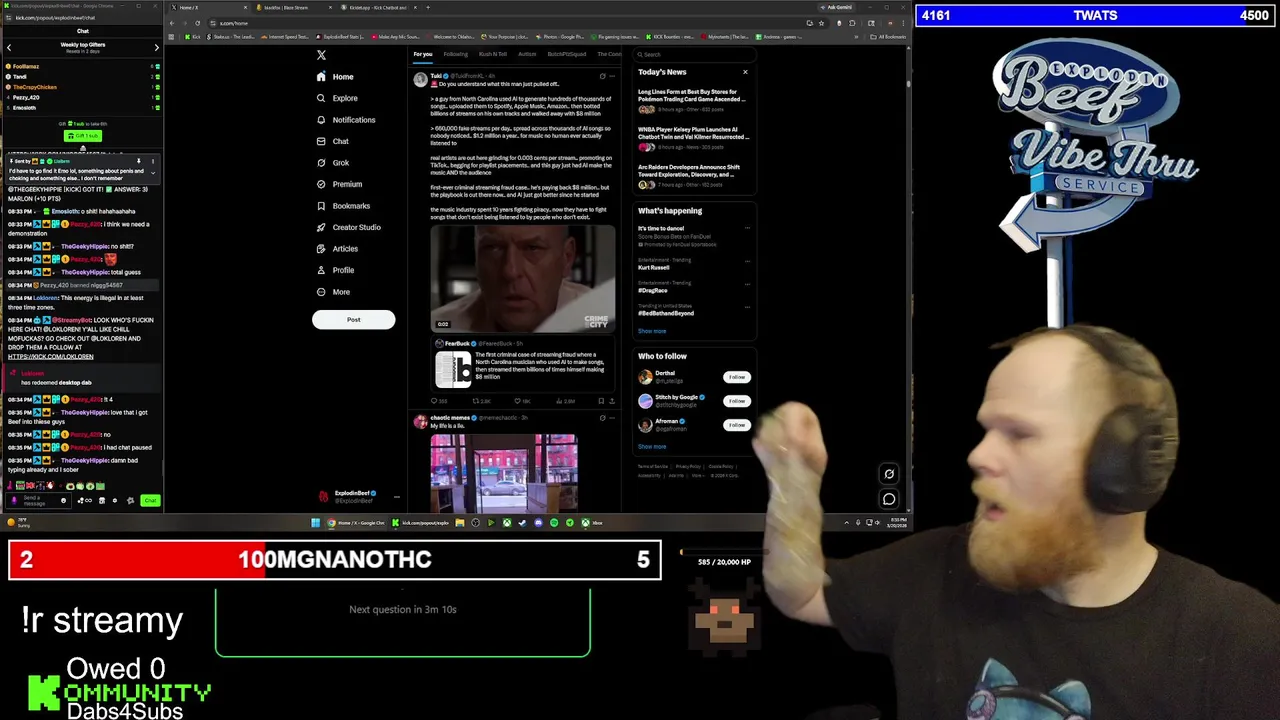1280x720 pixels.
Task: Open more options on Tuki's post
Action: (612, 76)
